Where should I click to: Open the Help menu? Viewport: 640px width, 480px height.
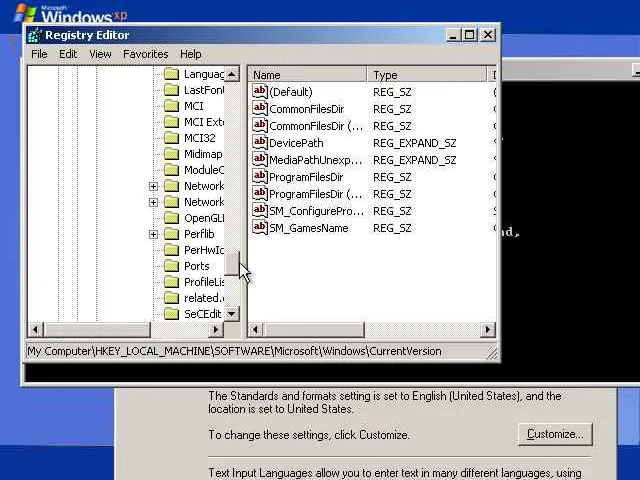pos(191,54)
